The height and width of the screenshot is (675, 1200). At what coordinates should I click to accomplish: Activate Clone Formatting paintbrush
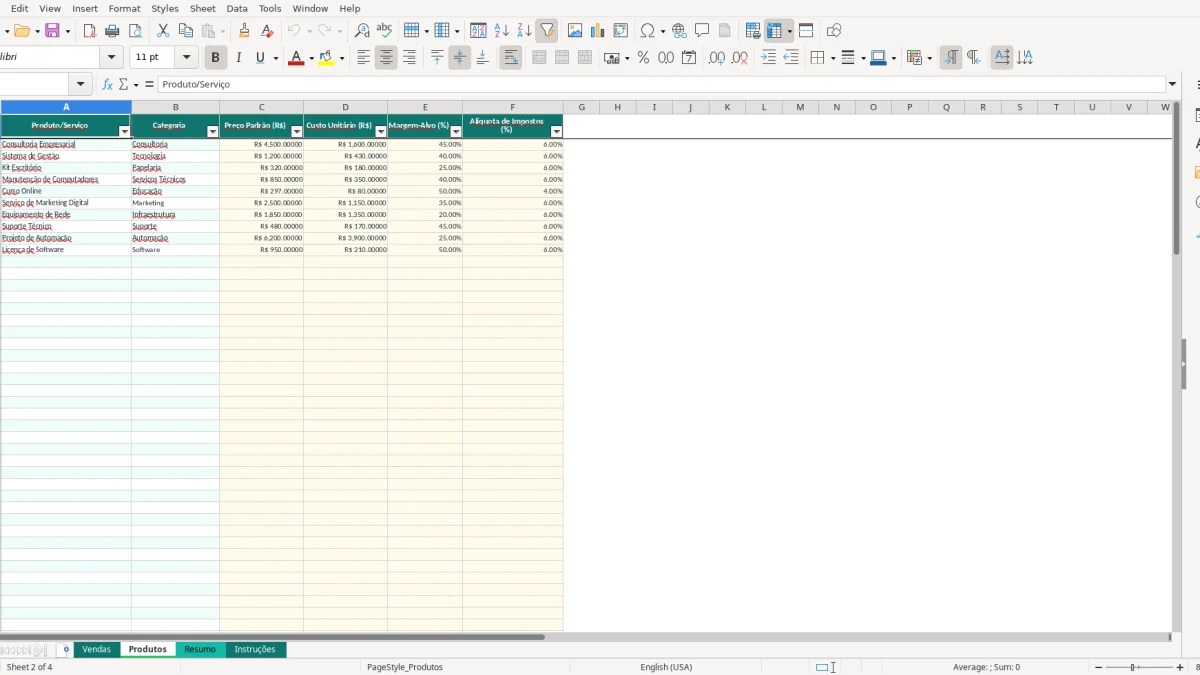[244, 31]
